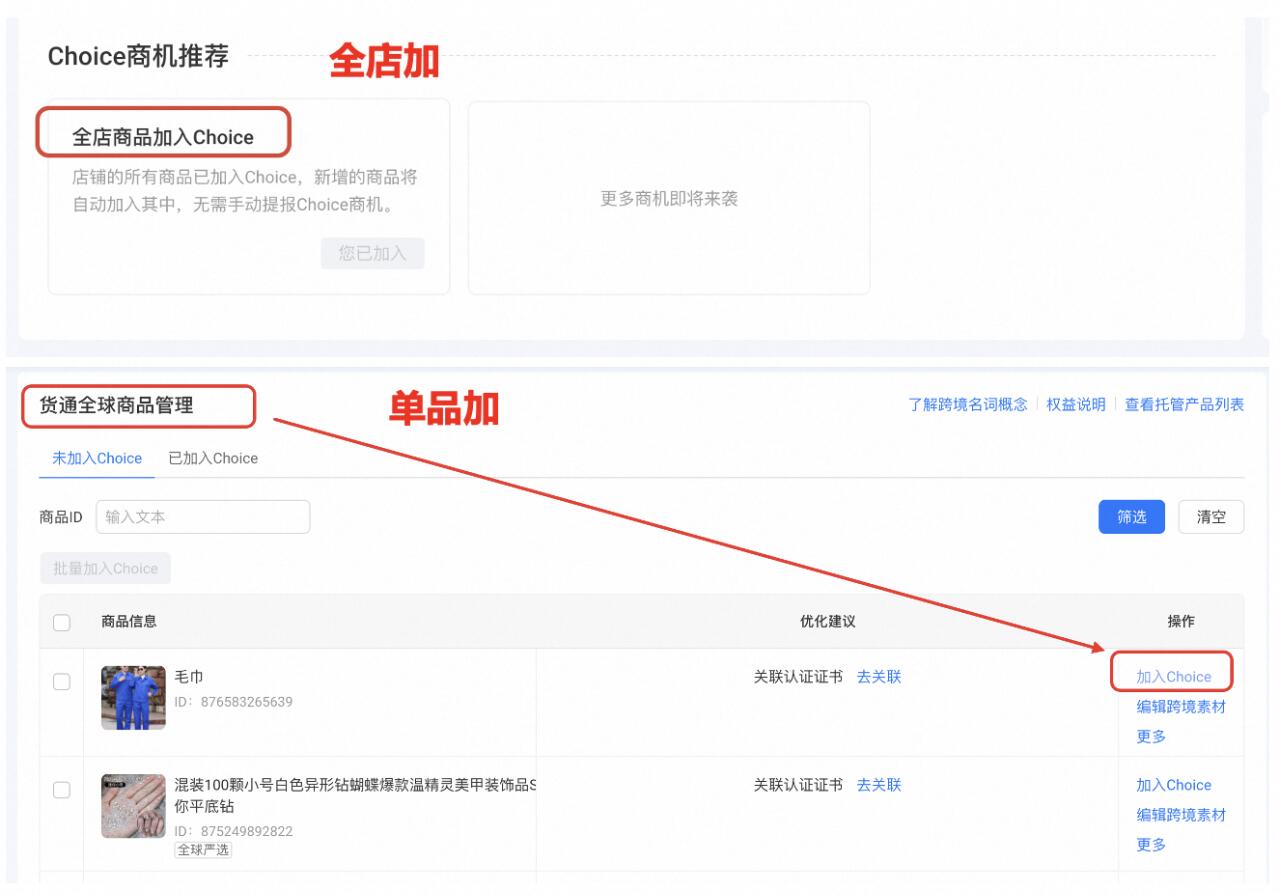Click the 商品信息 column header
This screenshot has width=1280, height=895.
pos(129,621)
